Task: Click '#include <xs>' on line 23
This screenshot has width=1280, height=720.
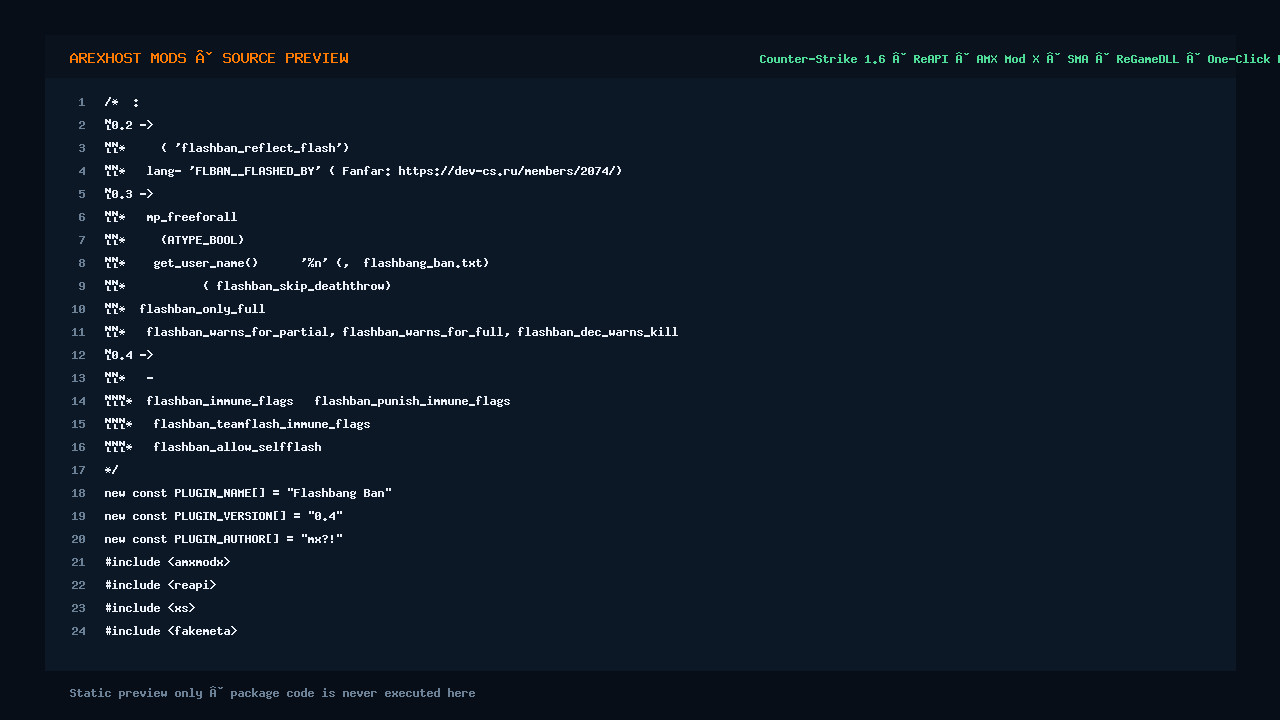Action: pos(150,608)
